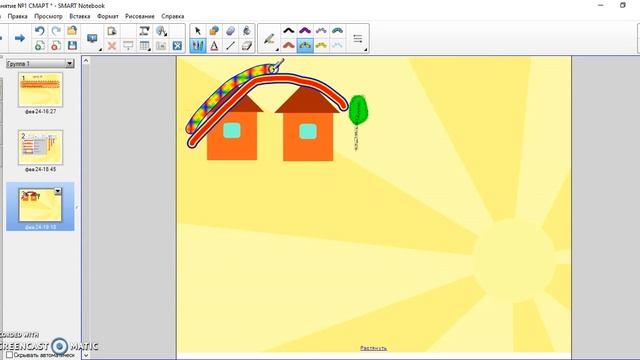Delete selected object with red X

pyautogui.click(x=112, y=46)
